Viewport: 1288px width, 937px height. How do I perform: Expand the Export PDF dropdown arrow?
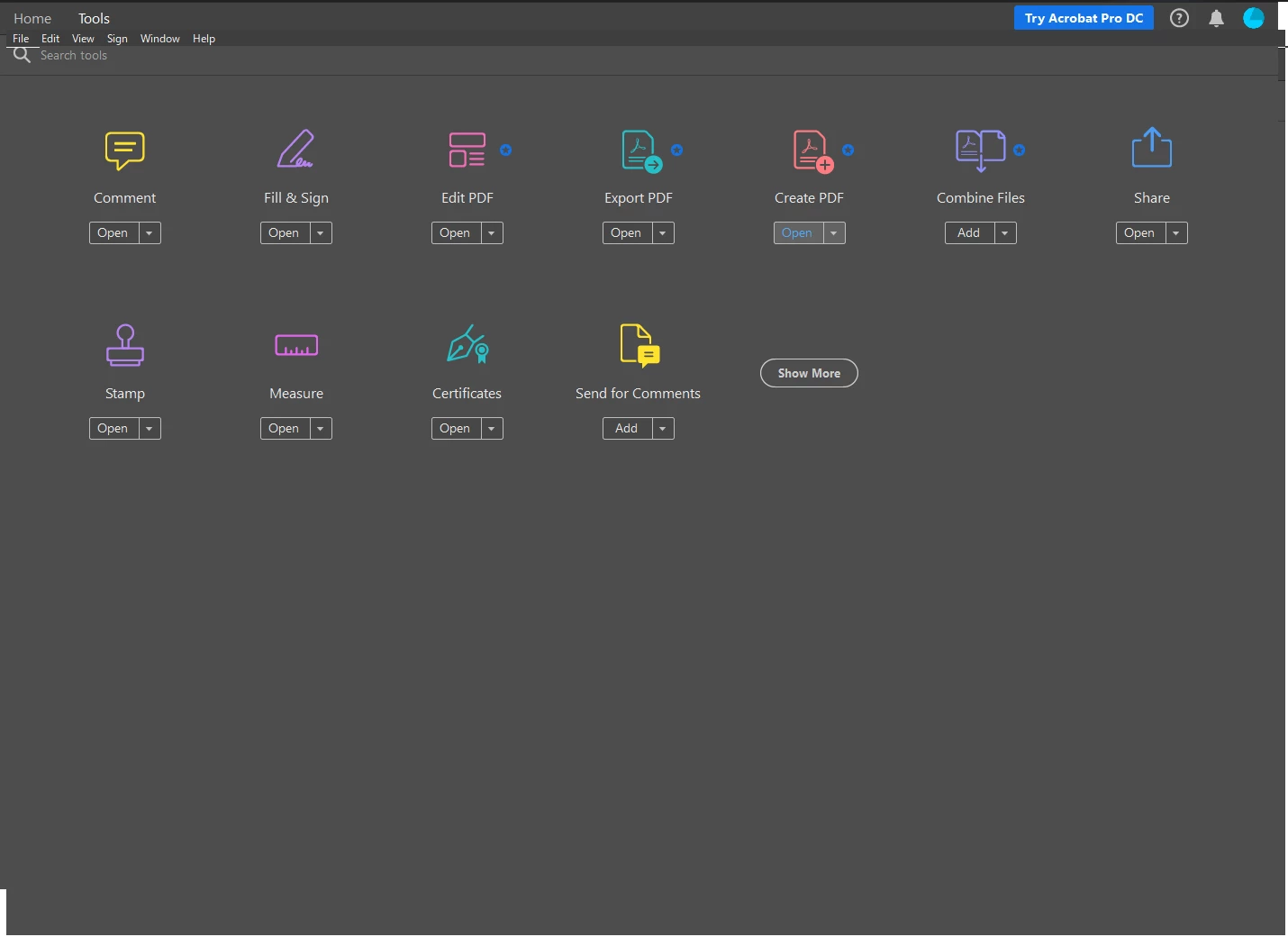(x=663, y=233)
